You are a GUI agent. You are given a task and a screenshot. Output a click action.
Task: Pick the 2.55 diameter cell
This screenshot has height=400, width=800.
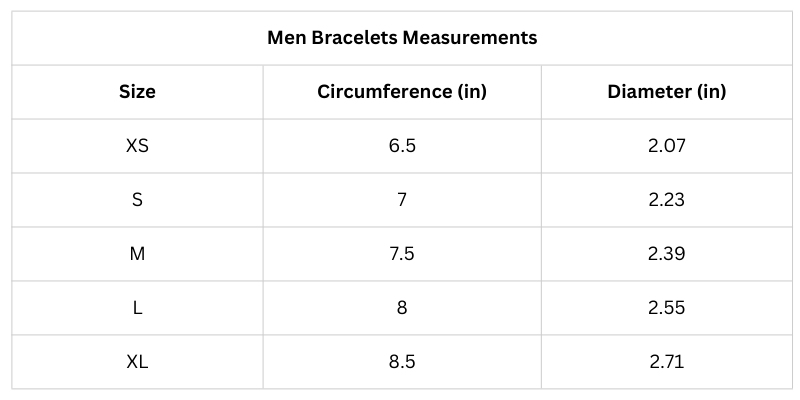point(667,308)
